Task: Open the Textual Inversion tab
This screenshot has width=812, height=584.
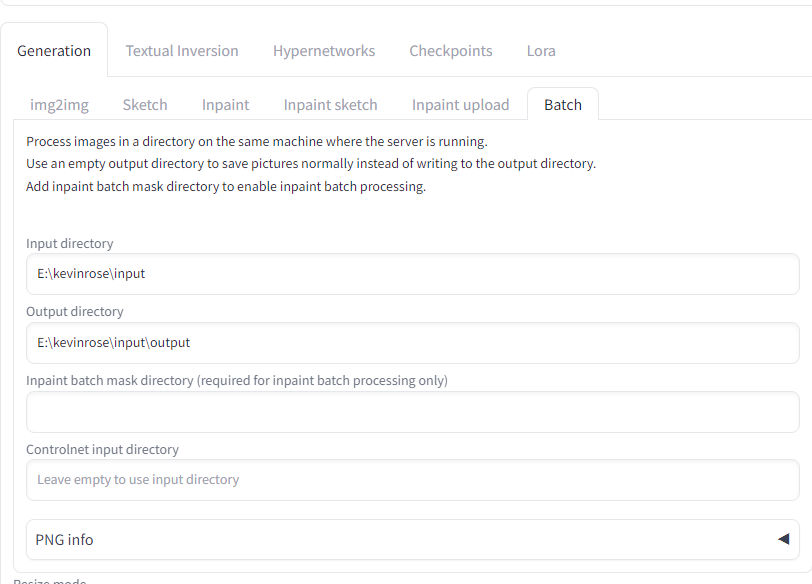Action: click(x=182, y=51)
